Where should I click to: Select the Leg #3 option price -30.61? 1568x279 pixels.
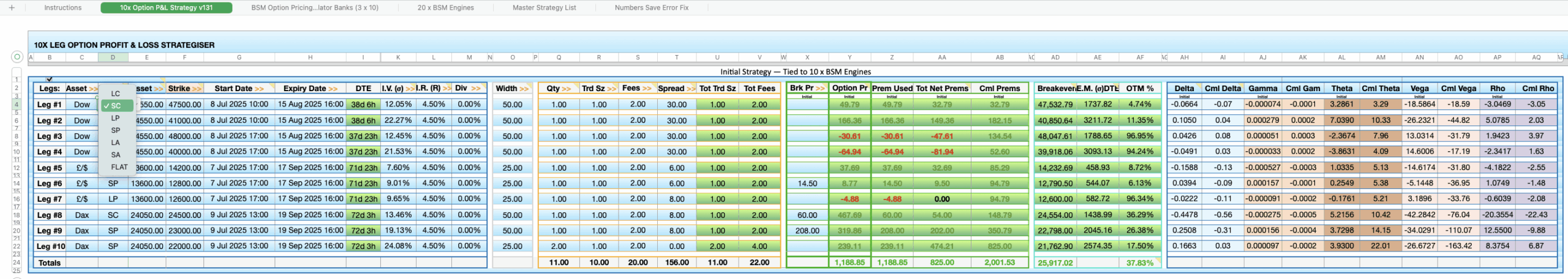point(850,136)
